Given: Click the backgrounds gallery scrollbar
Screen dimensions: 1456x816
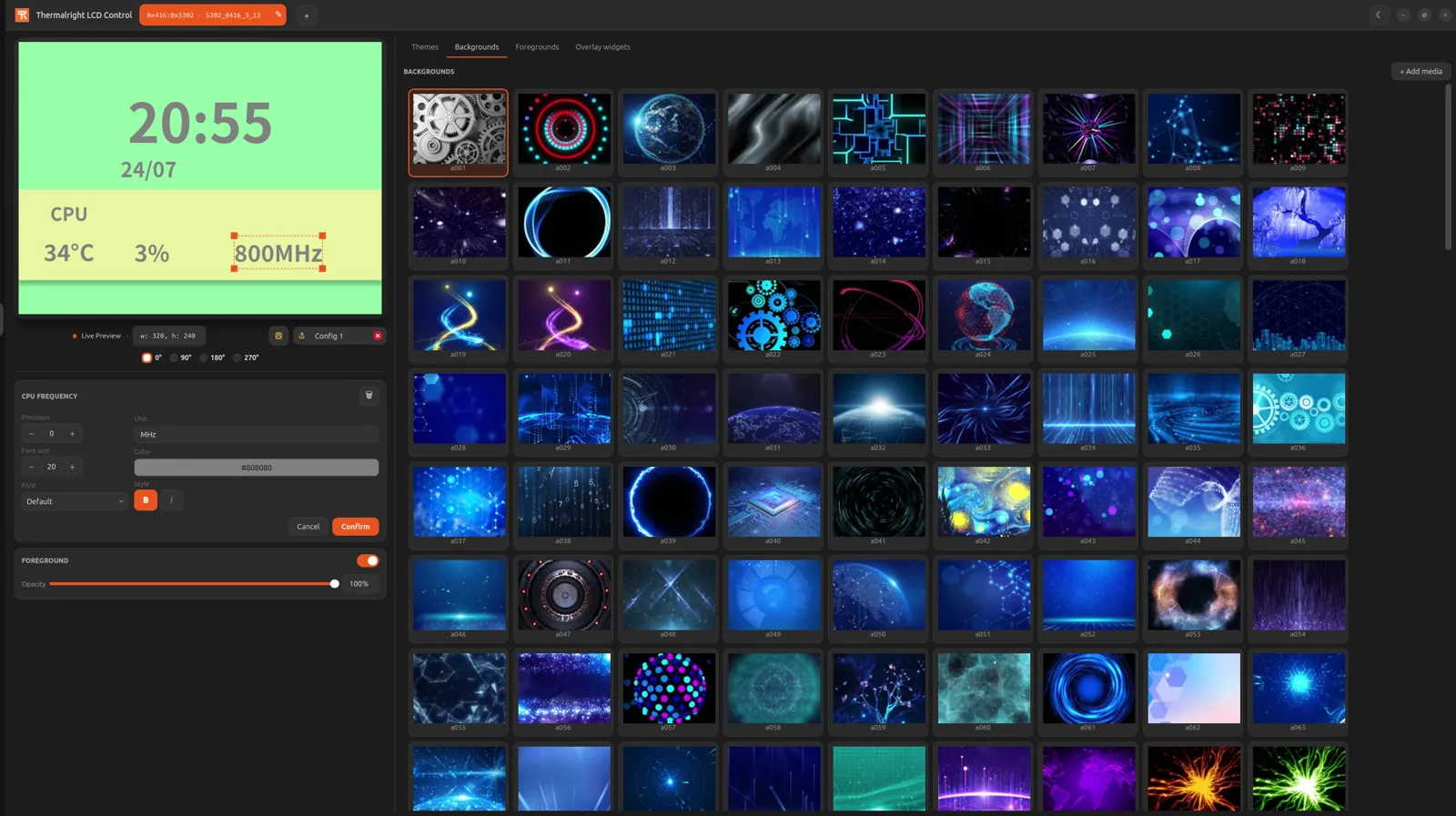Looking at the screenshot, I should [1448, 167].
